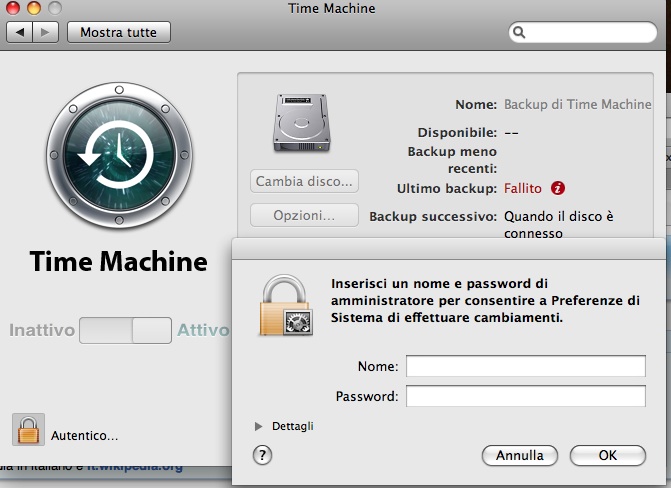Click the back navigation arrow
This screenshot has width=671, height=488.
tap(20, 33)
